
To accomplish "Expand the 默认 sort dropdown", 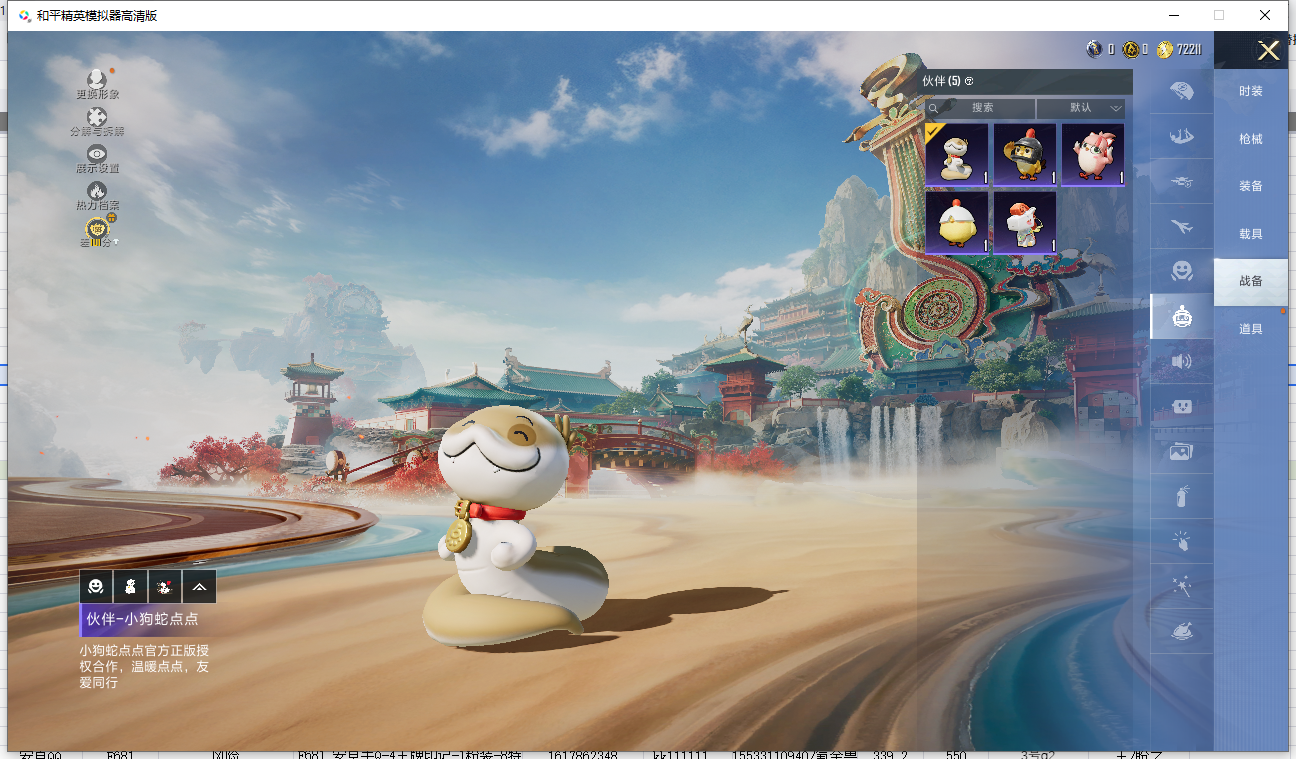I will pos(1081,108).
